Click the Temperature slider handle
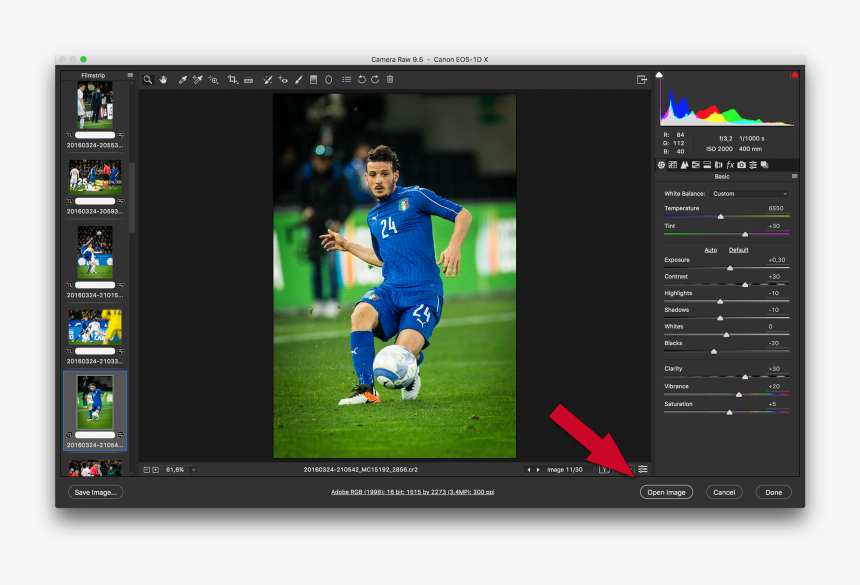The image size is (860, 585). [721, 217]
